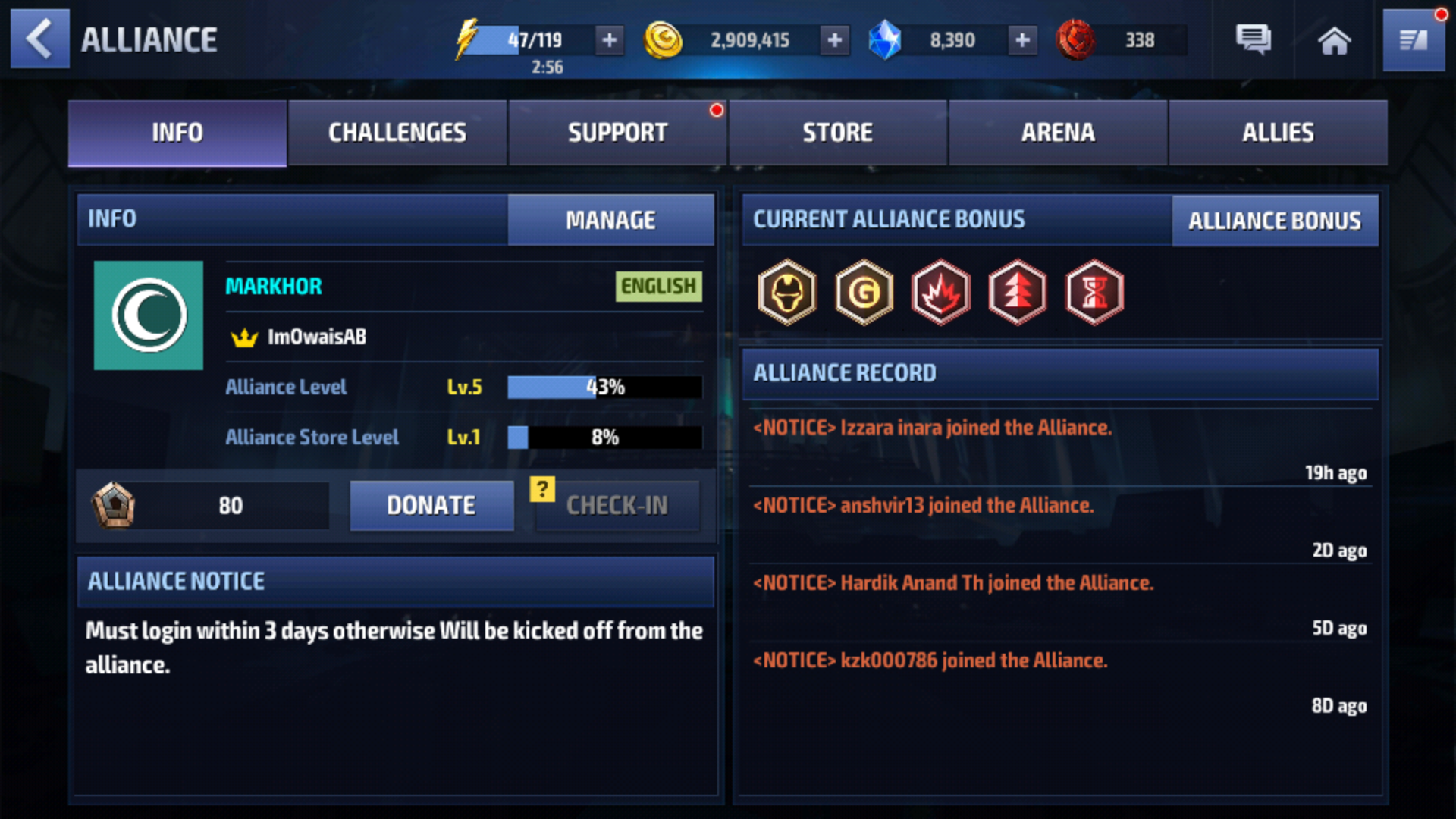
Task: Open the ALLIANCE BONUS details button
Action: tap(1275, 221)
